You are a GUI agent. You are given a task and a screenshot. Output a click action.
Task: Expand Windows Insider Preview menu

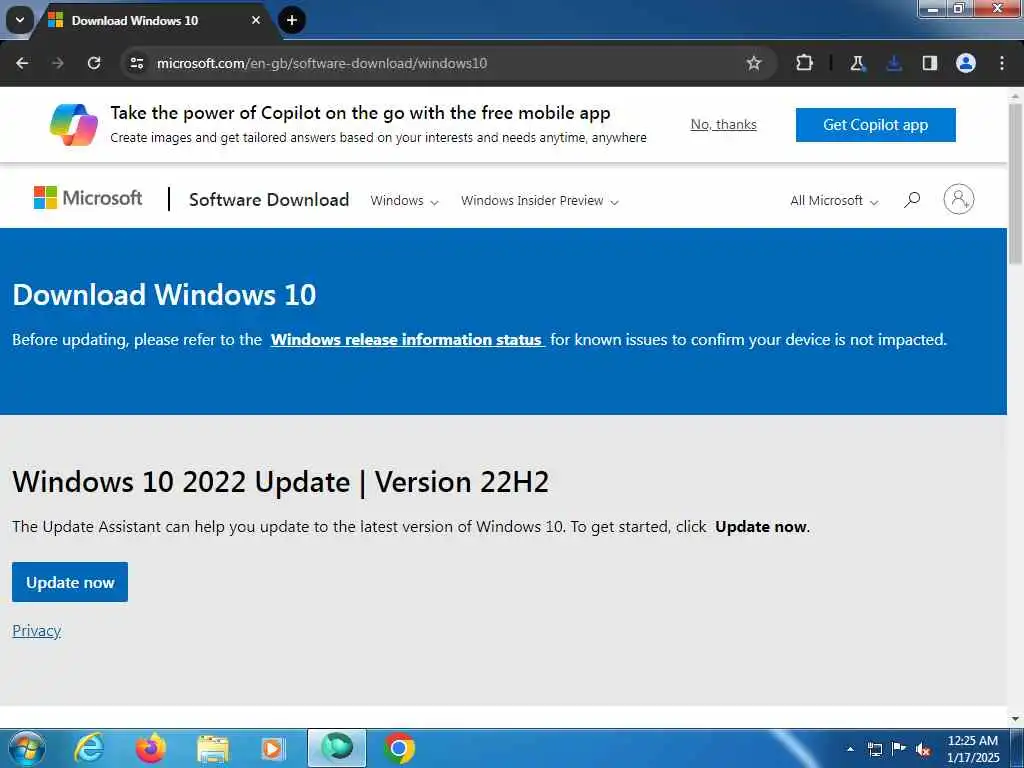click(539, 200)
